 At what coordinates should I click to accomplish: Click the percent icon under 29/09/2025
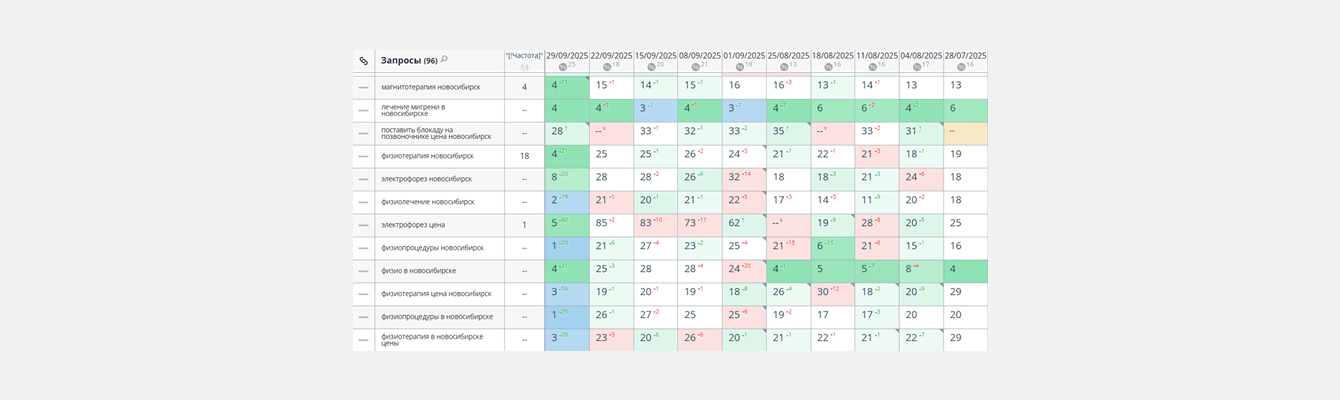click(x=563, y=67)
